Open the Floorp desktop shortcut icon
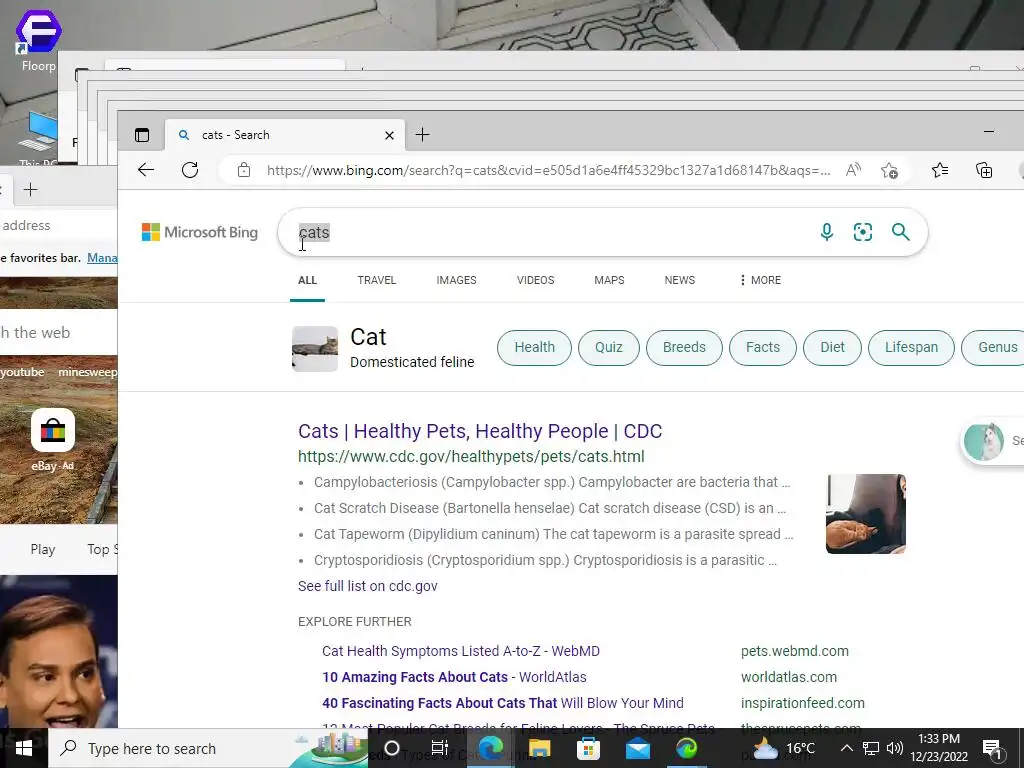This screenshot has height=768, width=1024. click(39, 38)
